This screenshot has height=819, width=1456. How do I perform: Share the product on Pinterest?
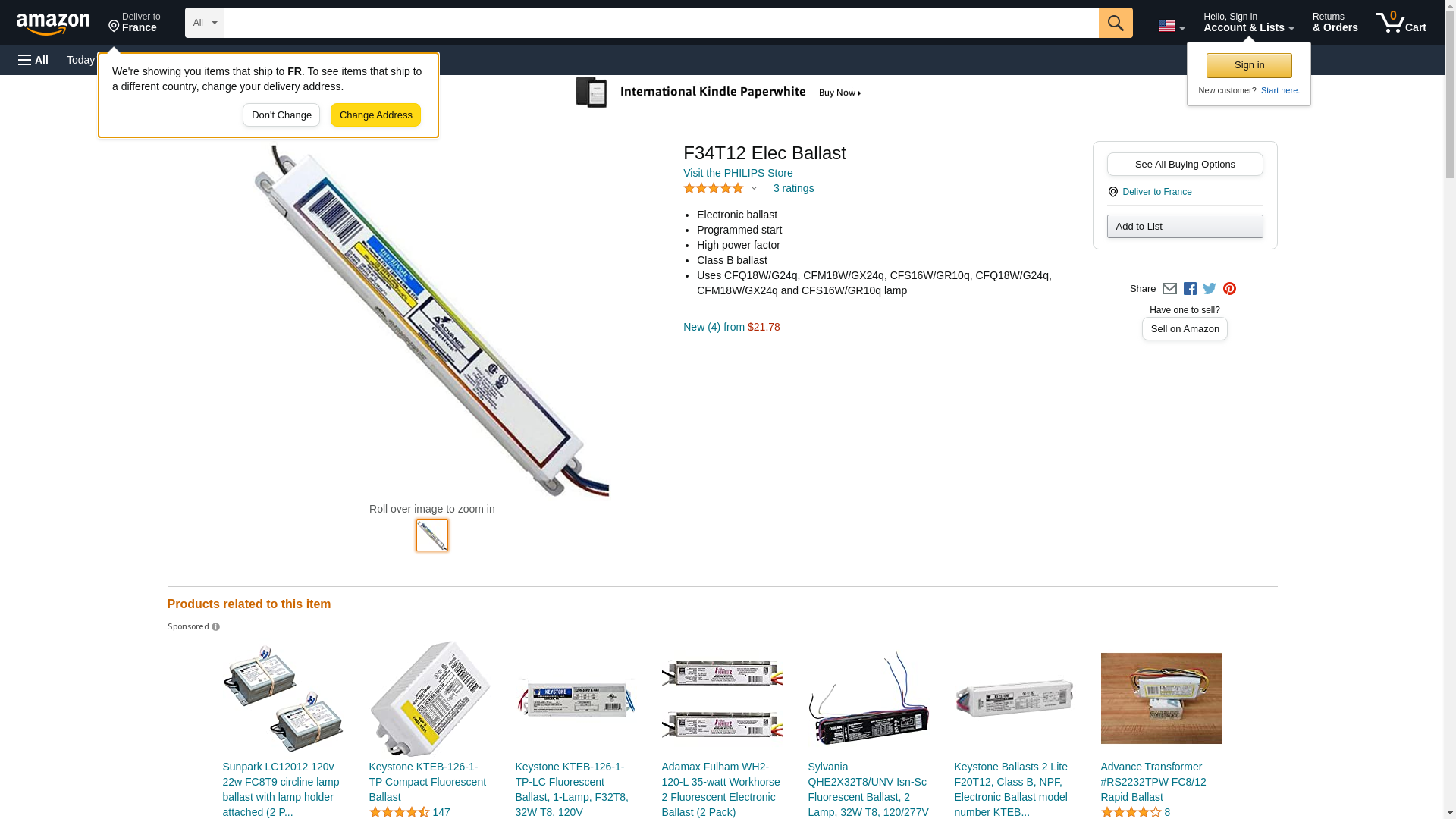tap(1229, 289)
